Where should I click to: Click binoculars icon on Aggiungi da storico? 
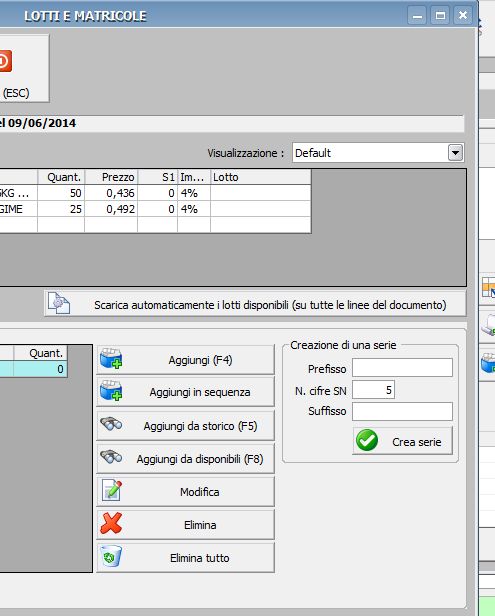111,424
